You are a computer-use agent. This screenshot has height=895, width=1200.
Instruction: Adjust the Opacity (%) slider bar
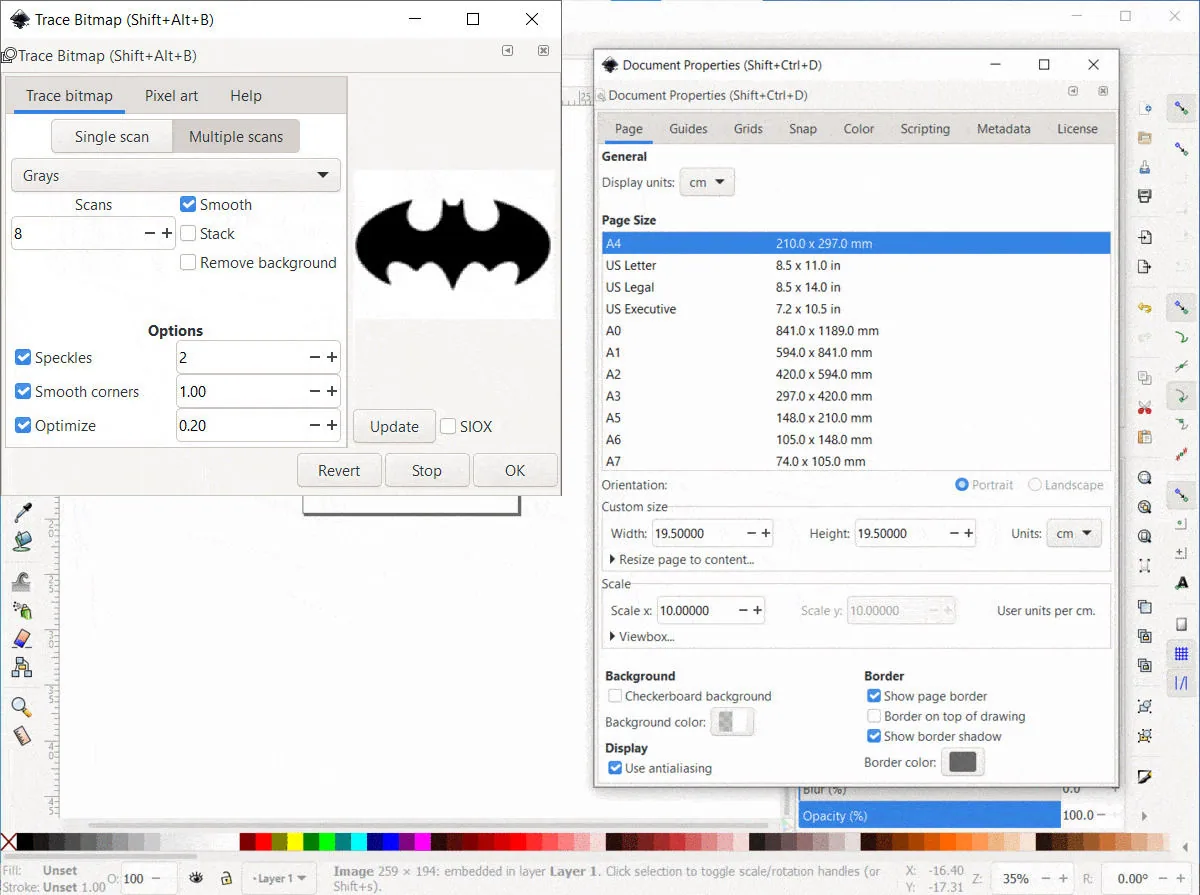[929, 815]
